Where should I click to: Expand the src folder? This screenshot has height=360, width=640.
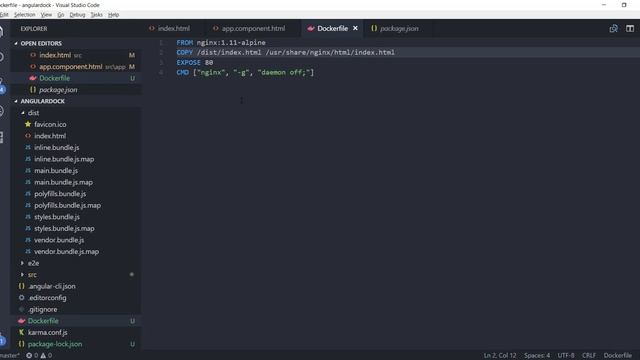[32, 275]
